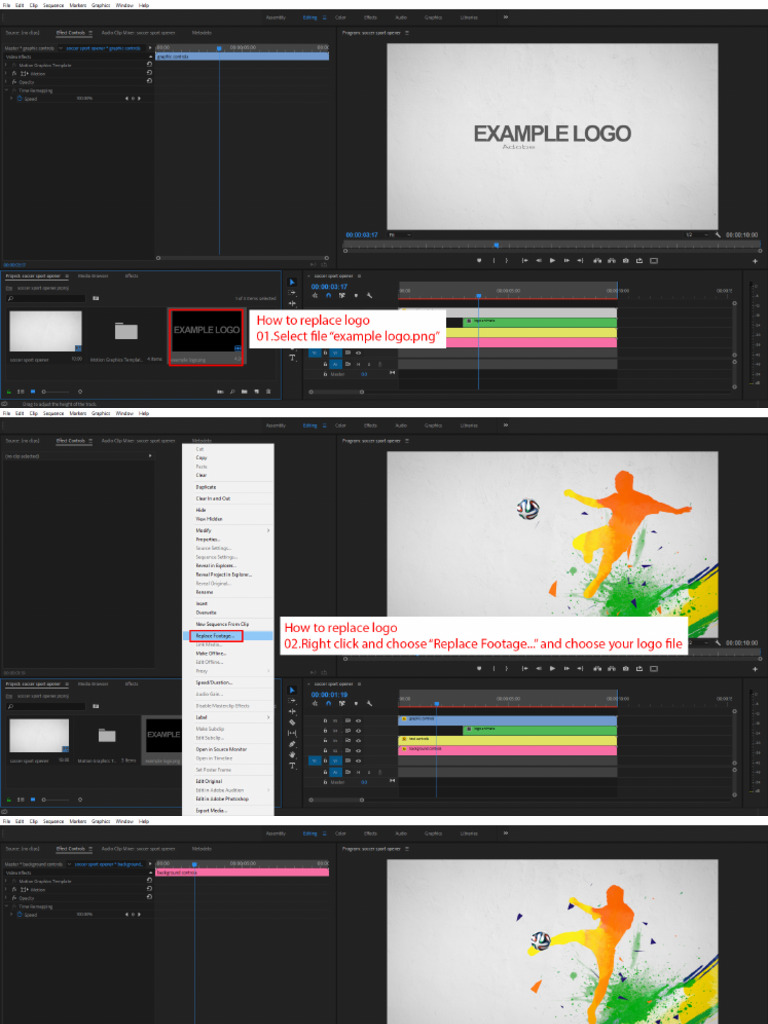Select the example logo.png thumbnail outlined in red

(x=206, y=336)
